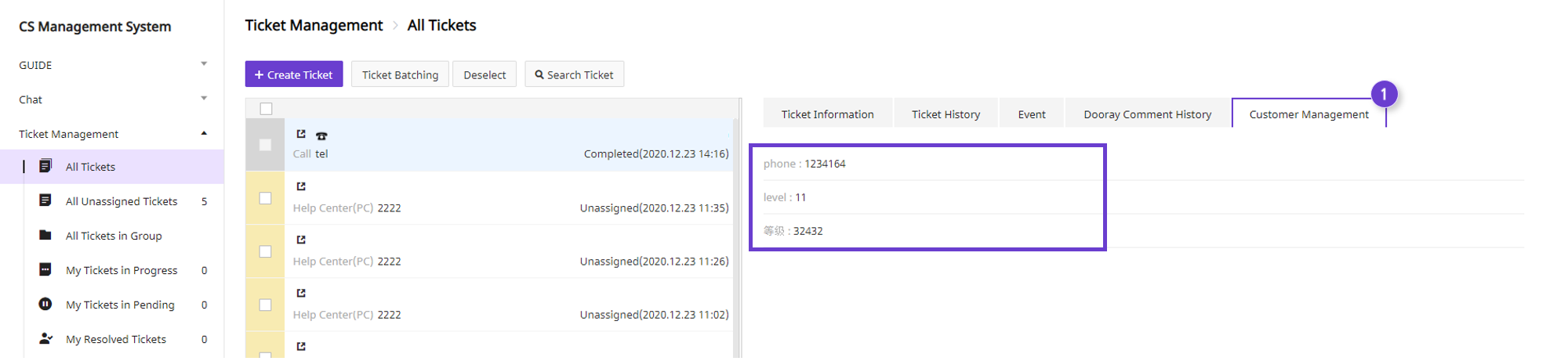Click the telephone icon on the call ticket

pos(321,135)
